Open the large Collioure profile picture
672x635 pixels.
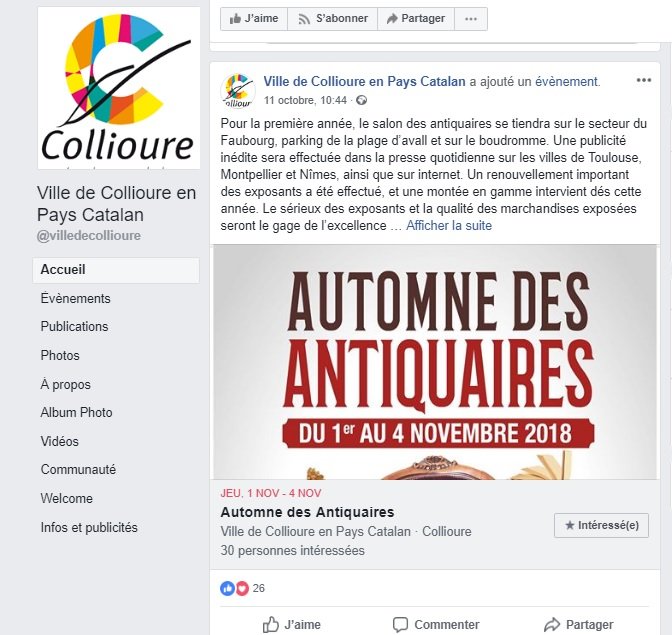[119, 88]
